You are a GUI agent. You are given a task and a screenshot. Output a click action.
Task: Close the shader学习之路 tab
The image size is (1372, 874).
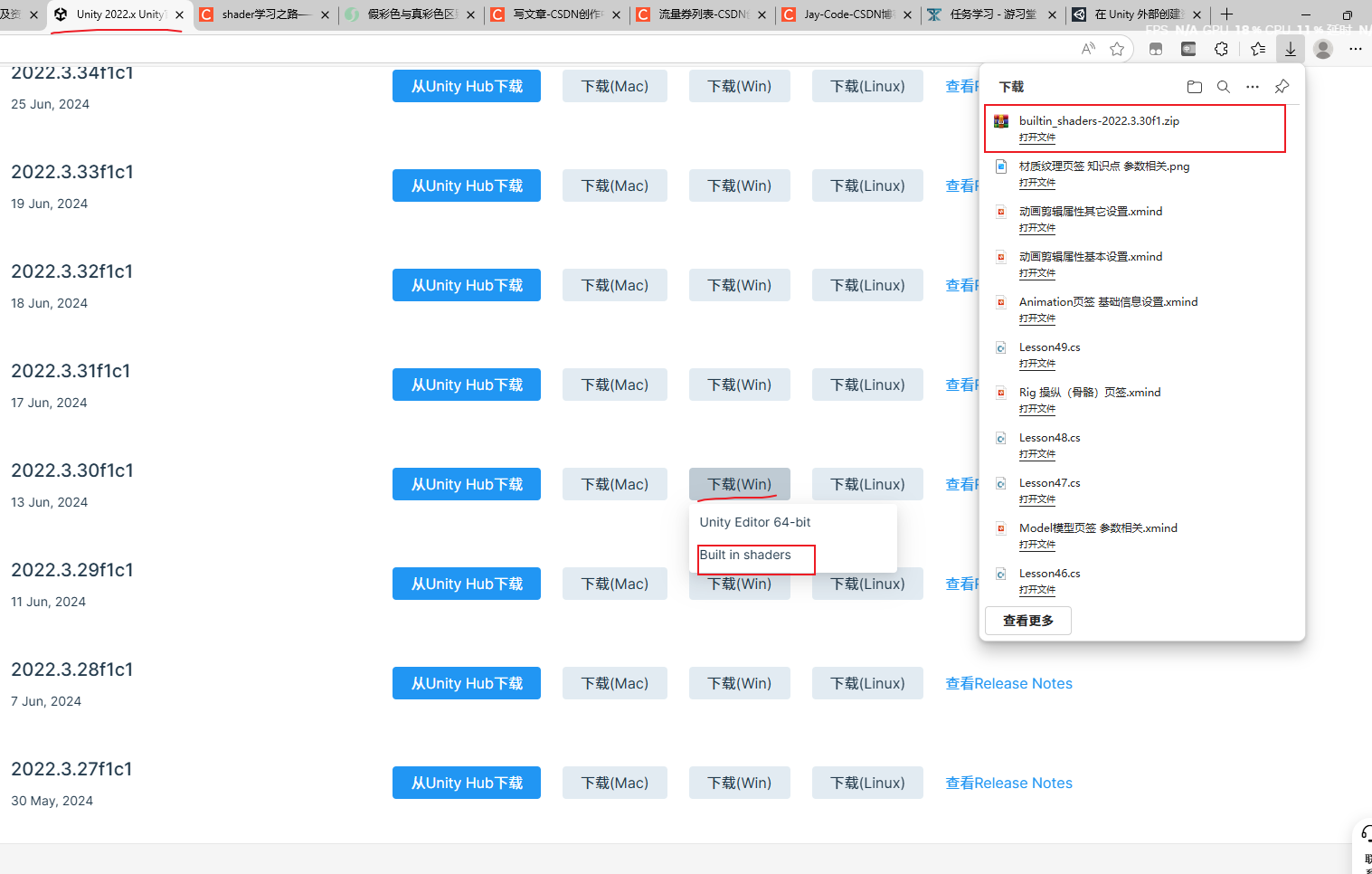325,14
